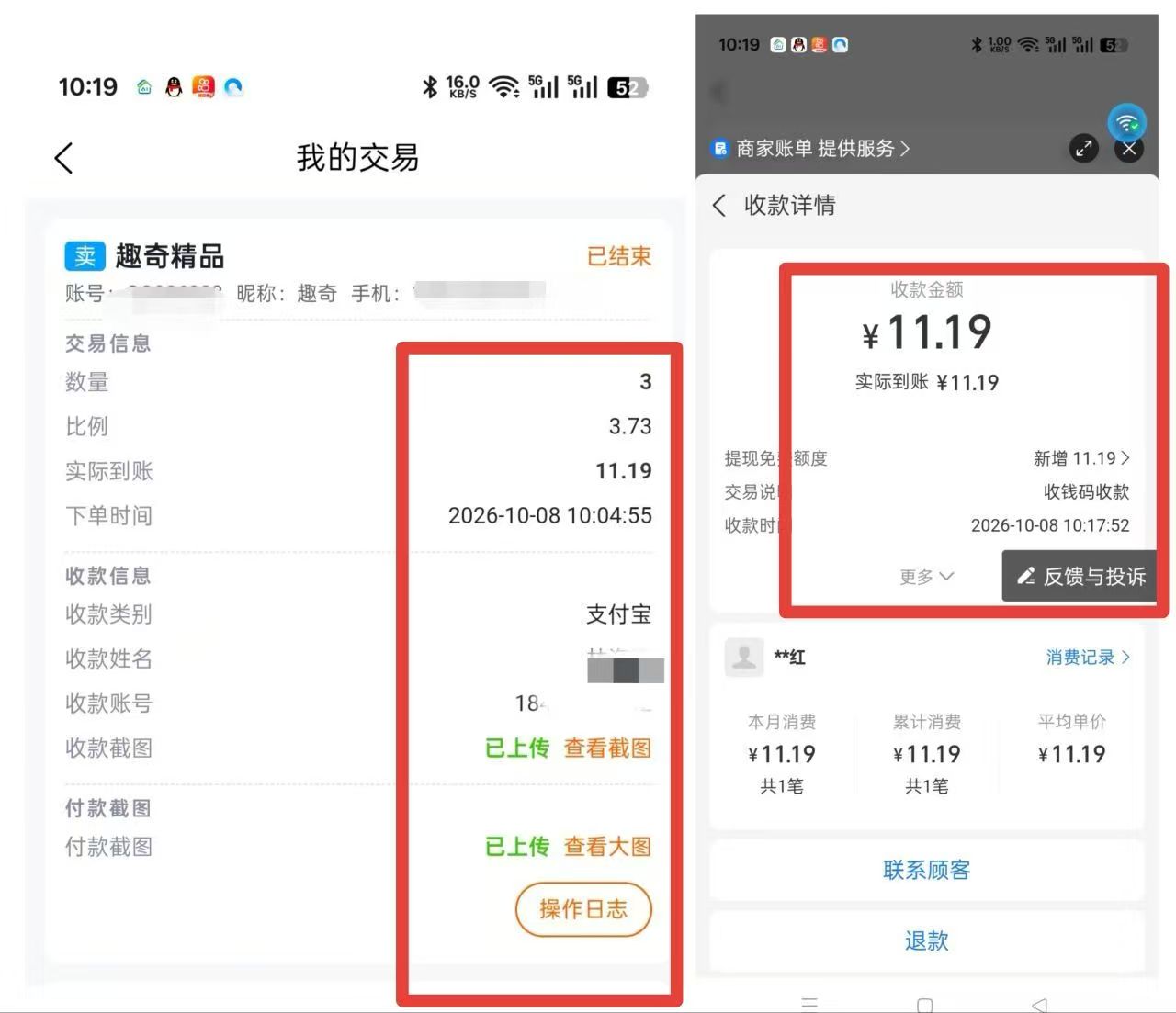Viewport: 1176px width, 1013px height.
Task: Tap the 收钱码收款 transaction description
Action: point(1086,491)
